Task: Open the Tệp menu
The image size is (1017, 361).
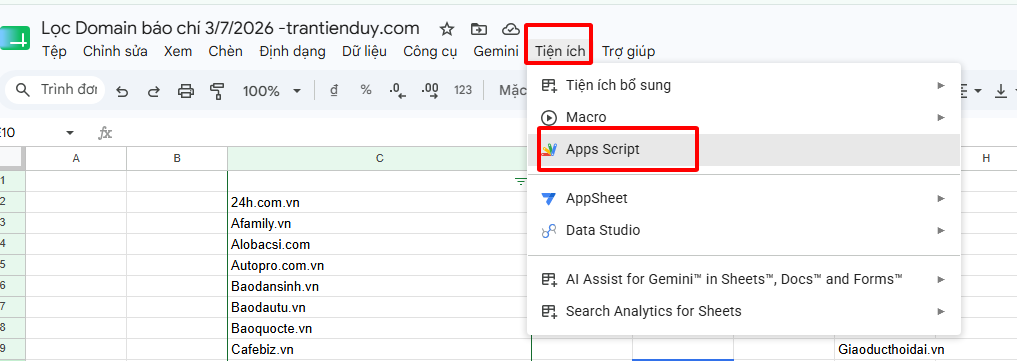Action: pos(54,51)
